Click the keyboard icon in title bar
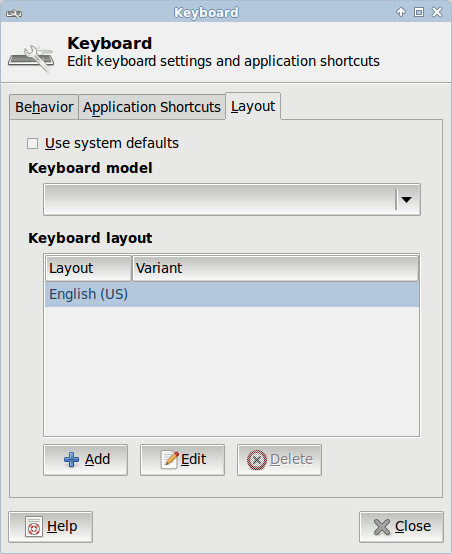The image size is (452, 554). pos(14,13)
